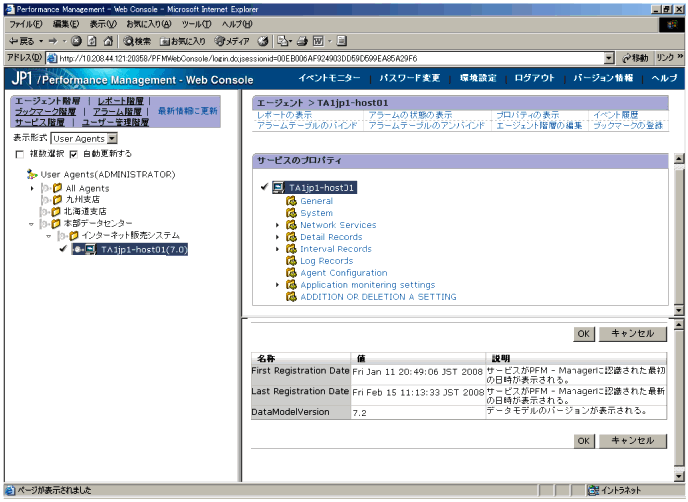Click the top OK button
This screenshot has height=502, width=688.
pyautogui.click(x=584, y=334)
